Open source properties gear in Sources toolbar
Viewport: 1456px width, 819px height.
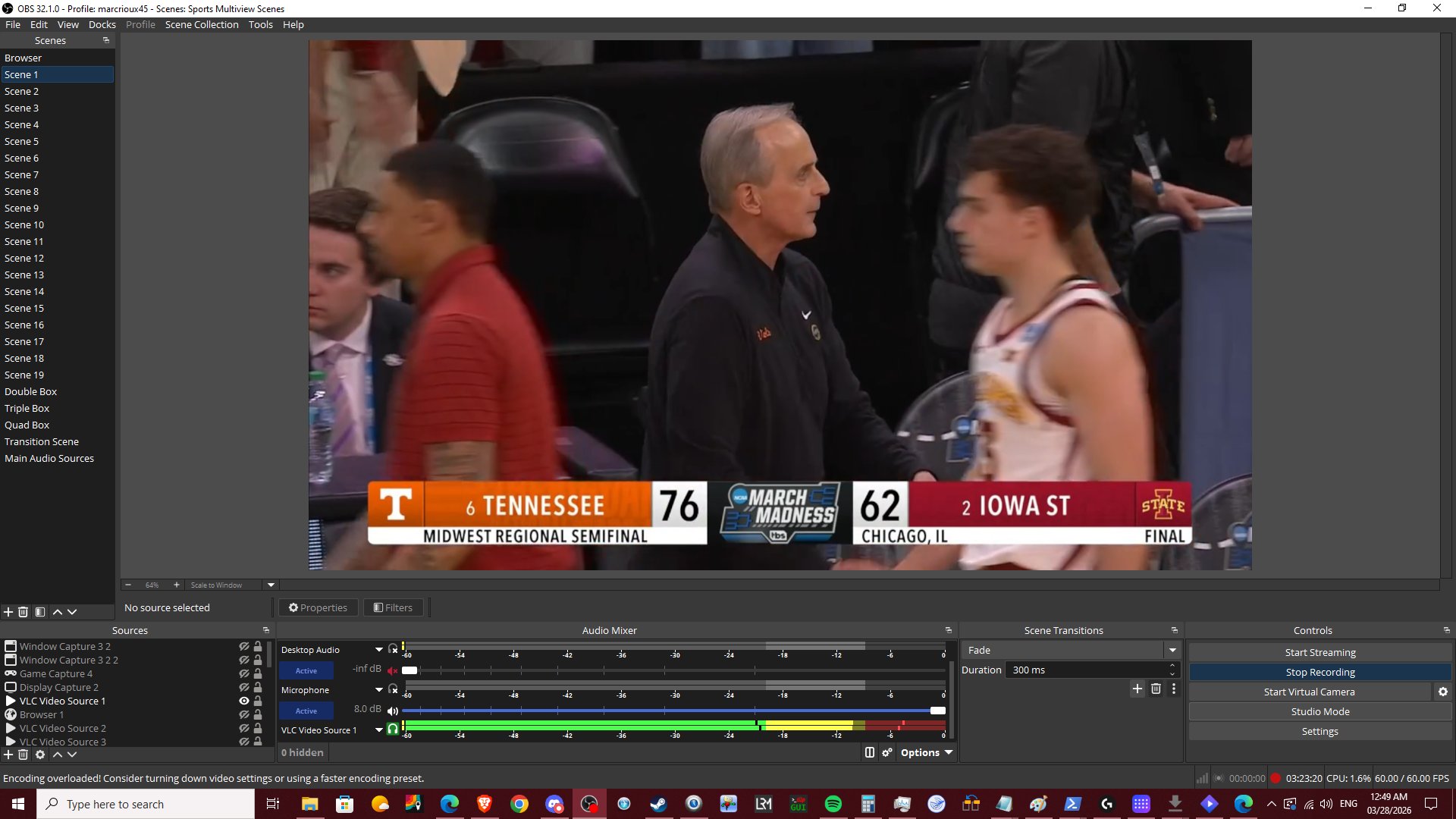pos(40,755)
